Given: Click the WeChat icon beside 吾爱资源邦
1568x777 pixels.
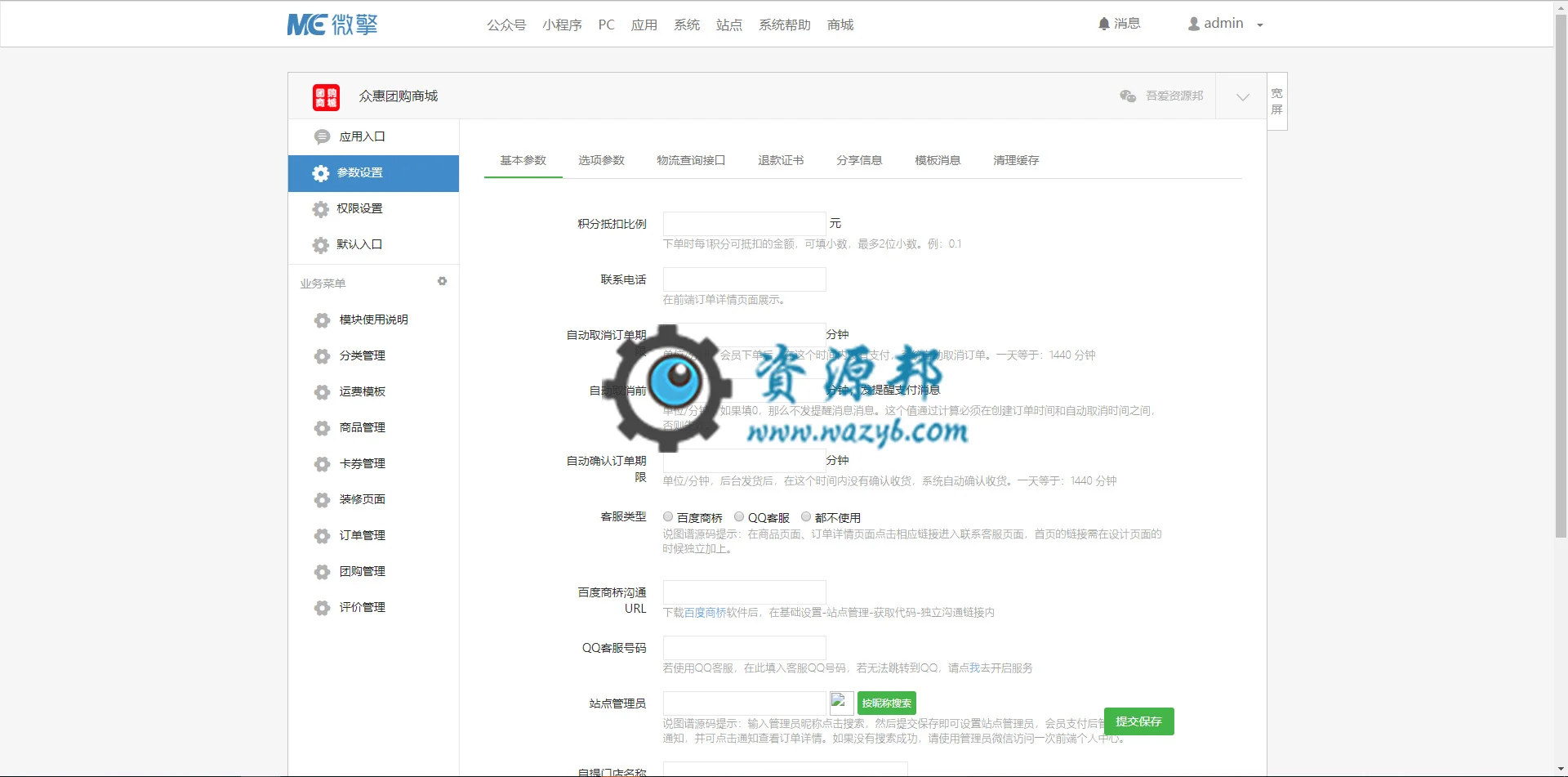Looking at the screenshot, I should 1128,96.
